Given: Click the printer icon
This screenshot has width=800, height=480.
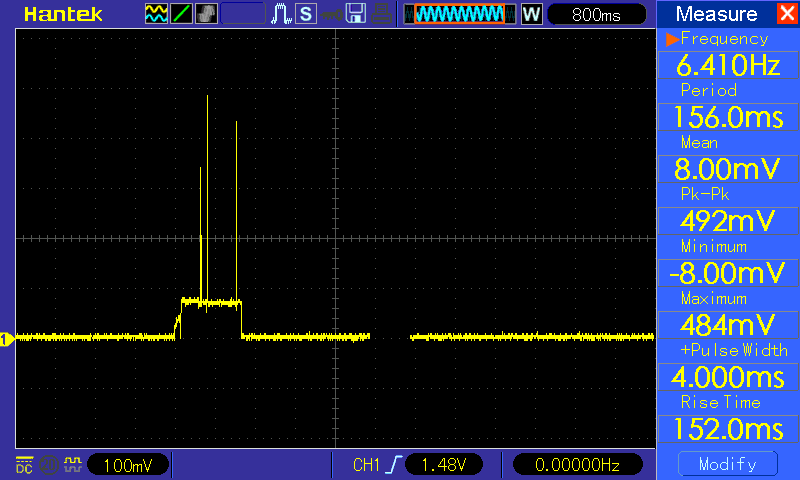Looking at the screenshot, I should [x=381, y=14].
